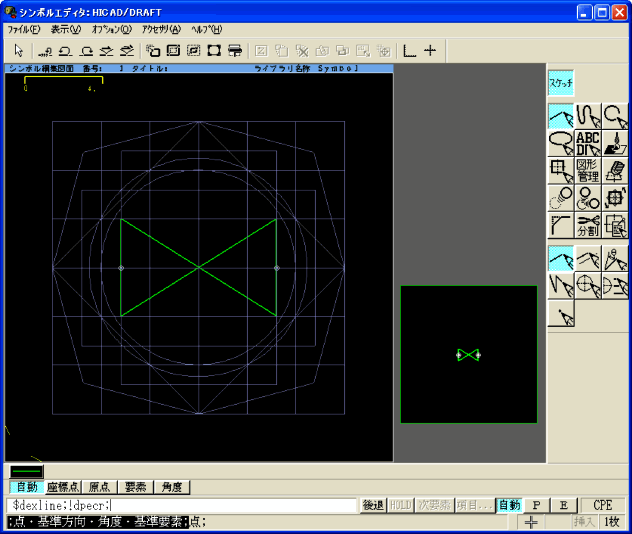
Task: Click the corner fillet tool icon
Action: [561, 225]
